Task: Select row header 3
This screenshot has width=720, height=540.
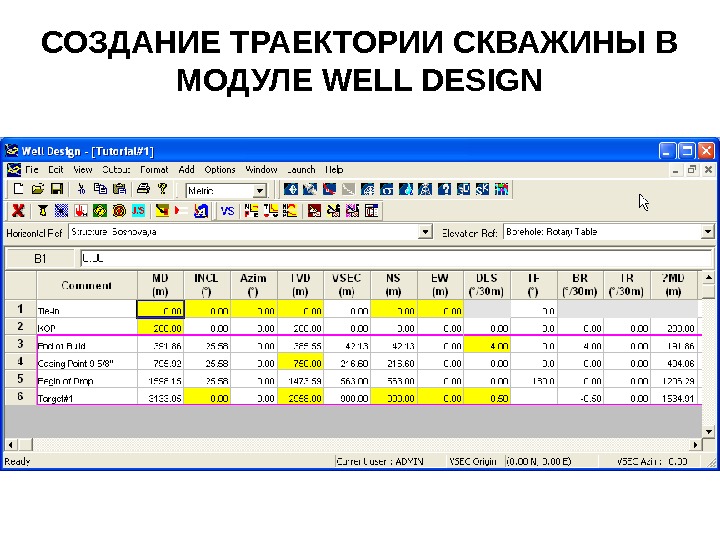Action: 20,344
